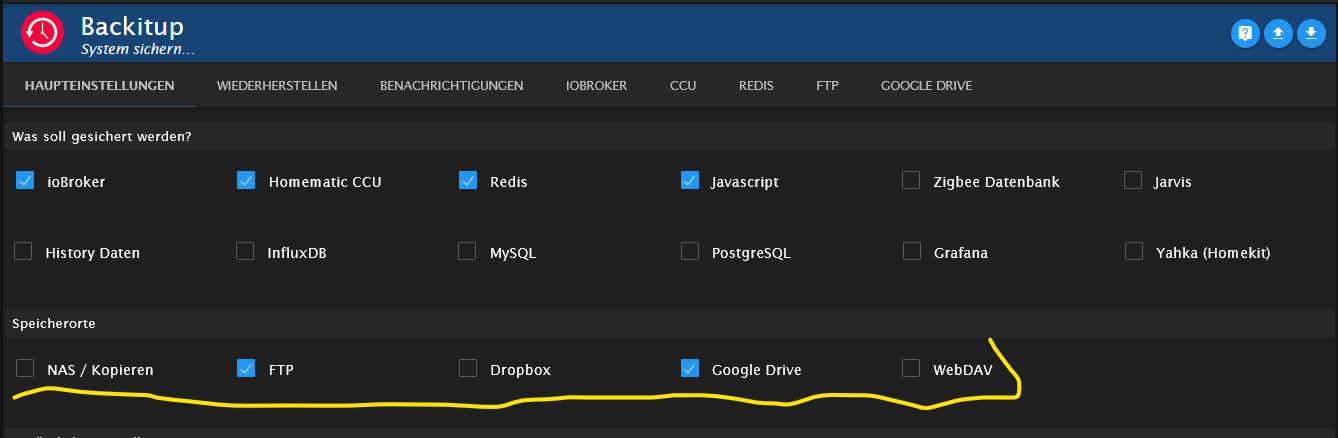1338x438 pixels.
Task: Click the Backitup title text
Action: coord(132,26)
